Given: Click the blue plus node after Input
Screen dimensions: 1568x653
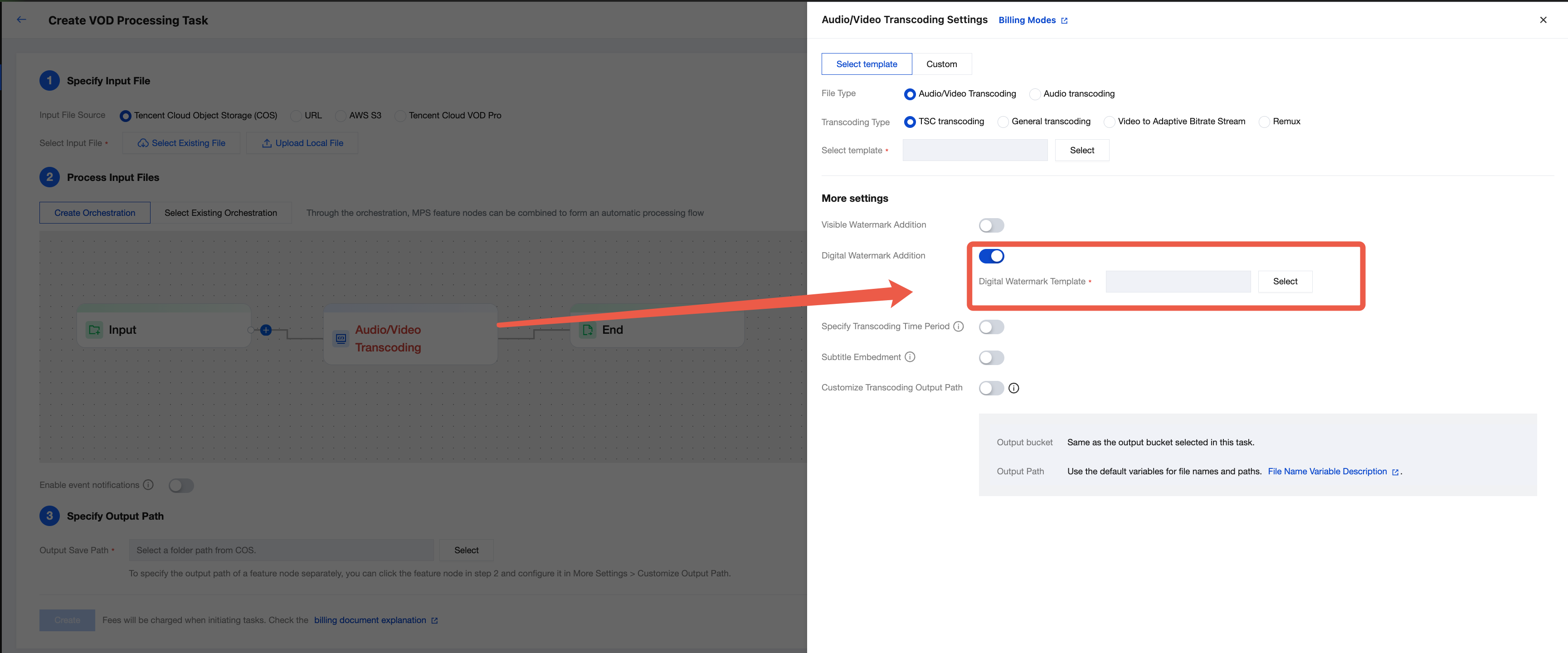Looking at the screenshot, I should coord(266,330).
